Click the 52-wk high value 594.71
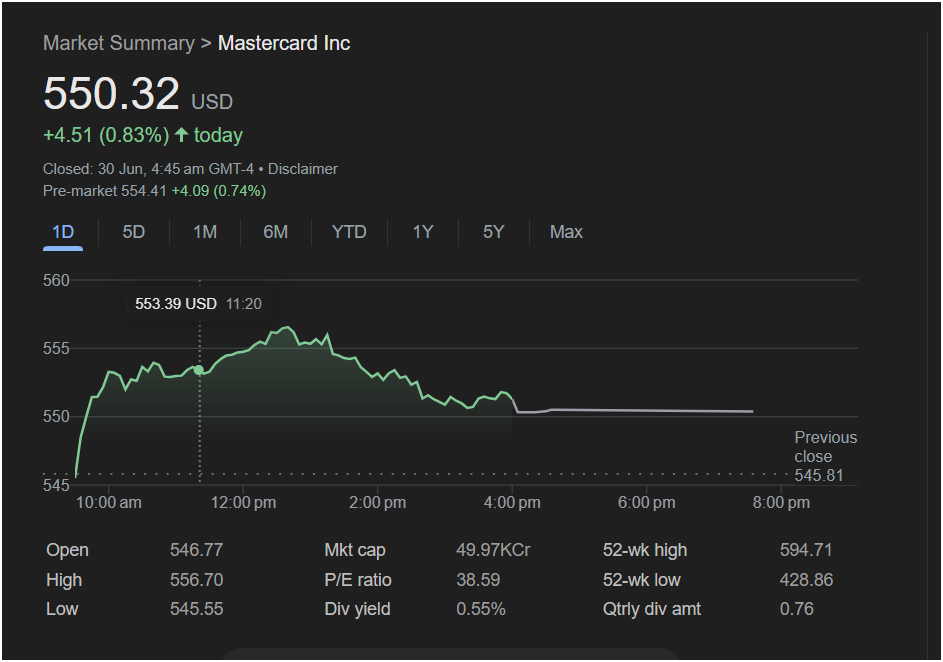The width and height of the screenshot is (943, 662). 806,550
